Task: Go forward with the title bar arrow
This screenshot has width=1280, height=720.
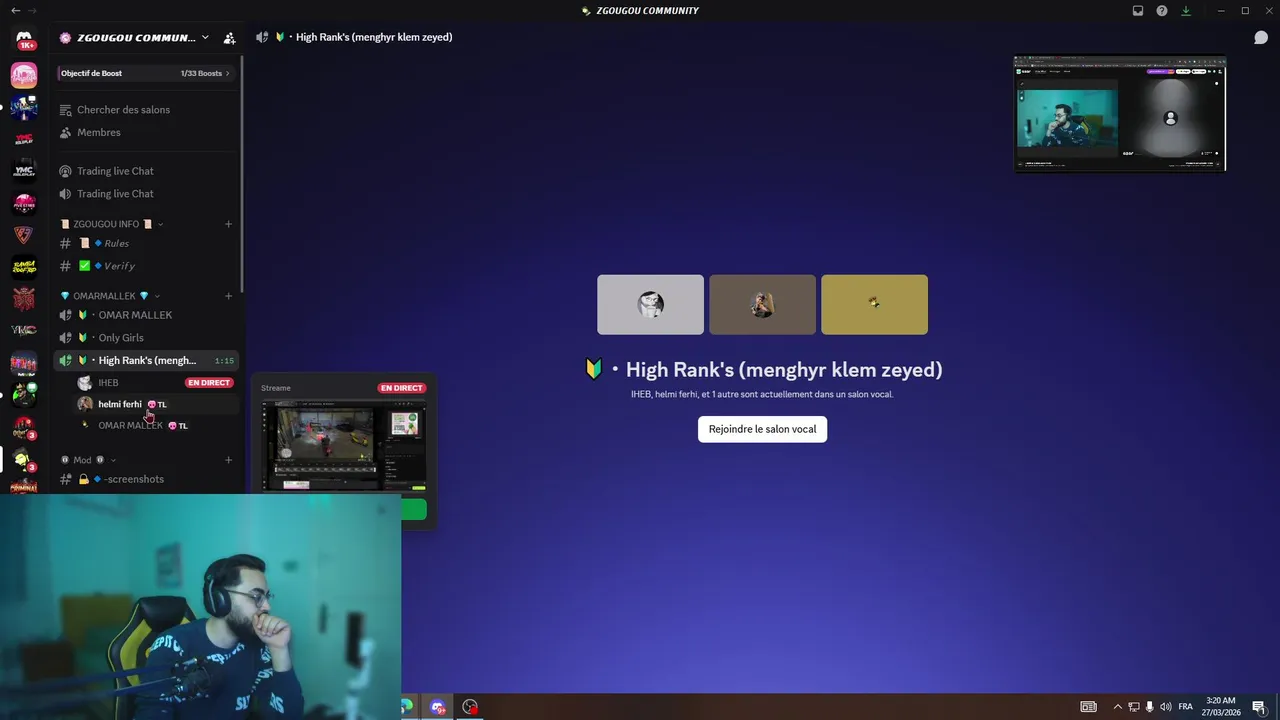Action: coord(32,10)
